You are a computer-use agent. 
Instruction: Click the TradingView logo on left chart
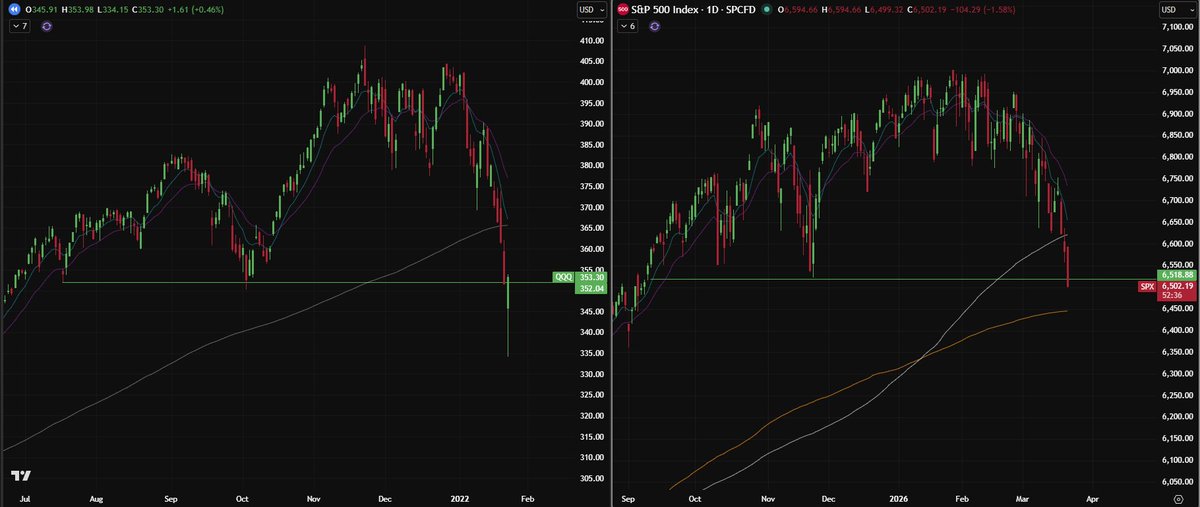[x=20, y=477]
